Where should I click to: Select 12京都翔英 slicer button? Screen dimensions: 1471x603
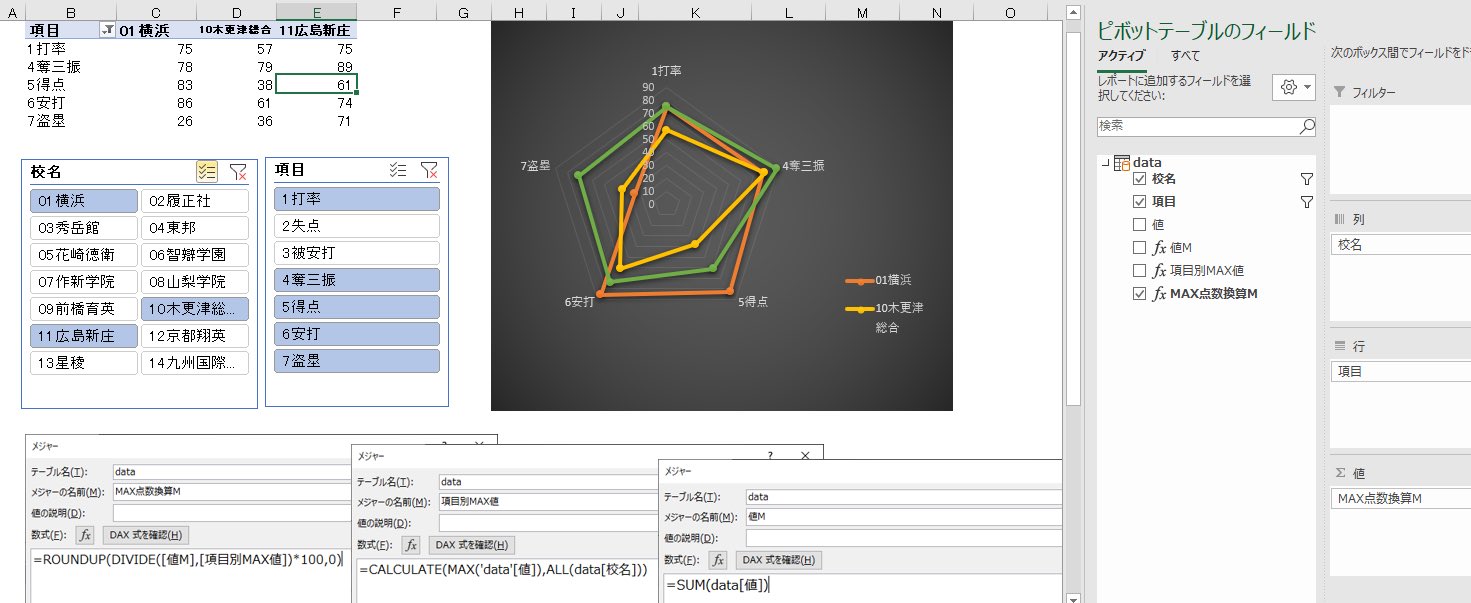[x=194, y=336]
